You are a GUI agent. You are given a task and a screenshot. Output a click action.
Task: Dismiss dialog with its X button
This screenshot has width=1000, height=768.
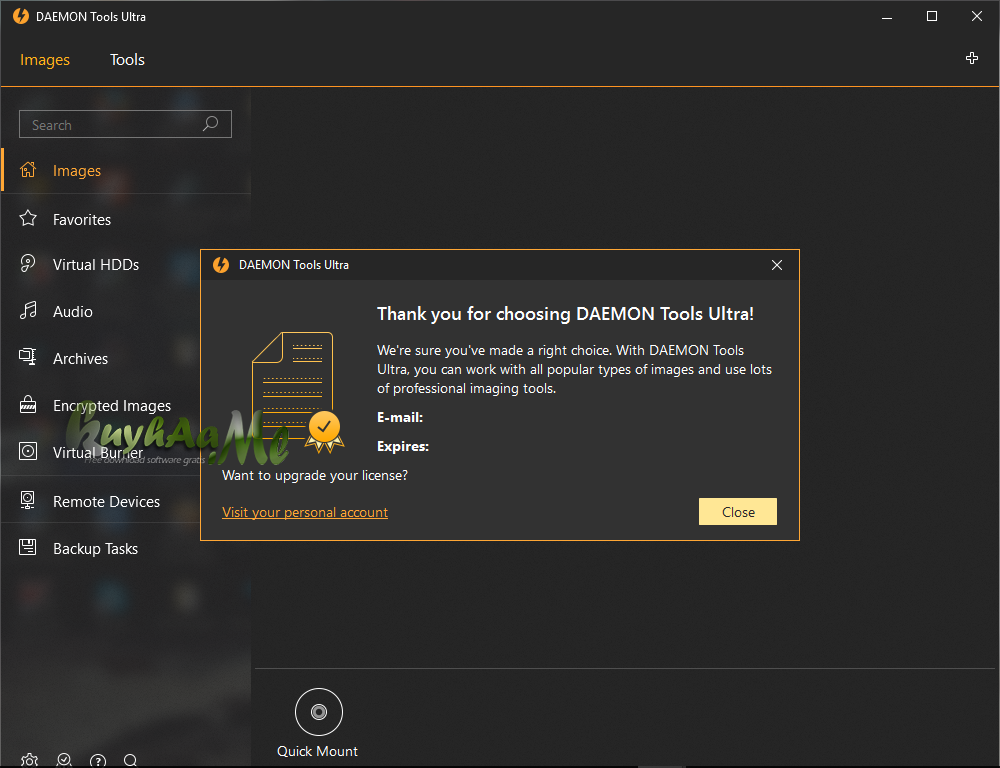coord(777,265)
